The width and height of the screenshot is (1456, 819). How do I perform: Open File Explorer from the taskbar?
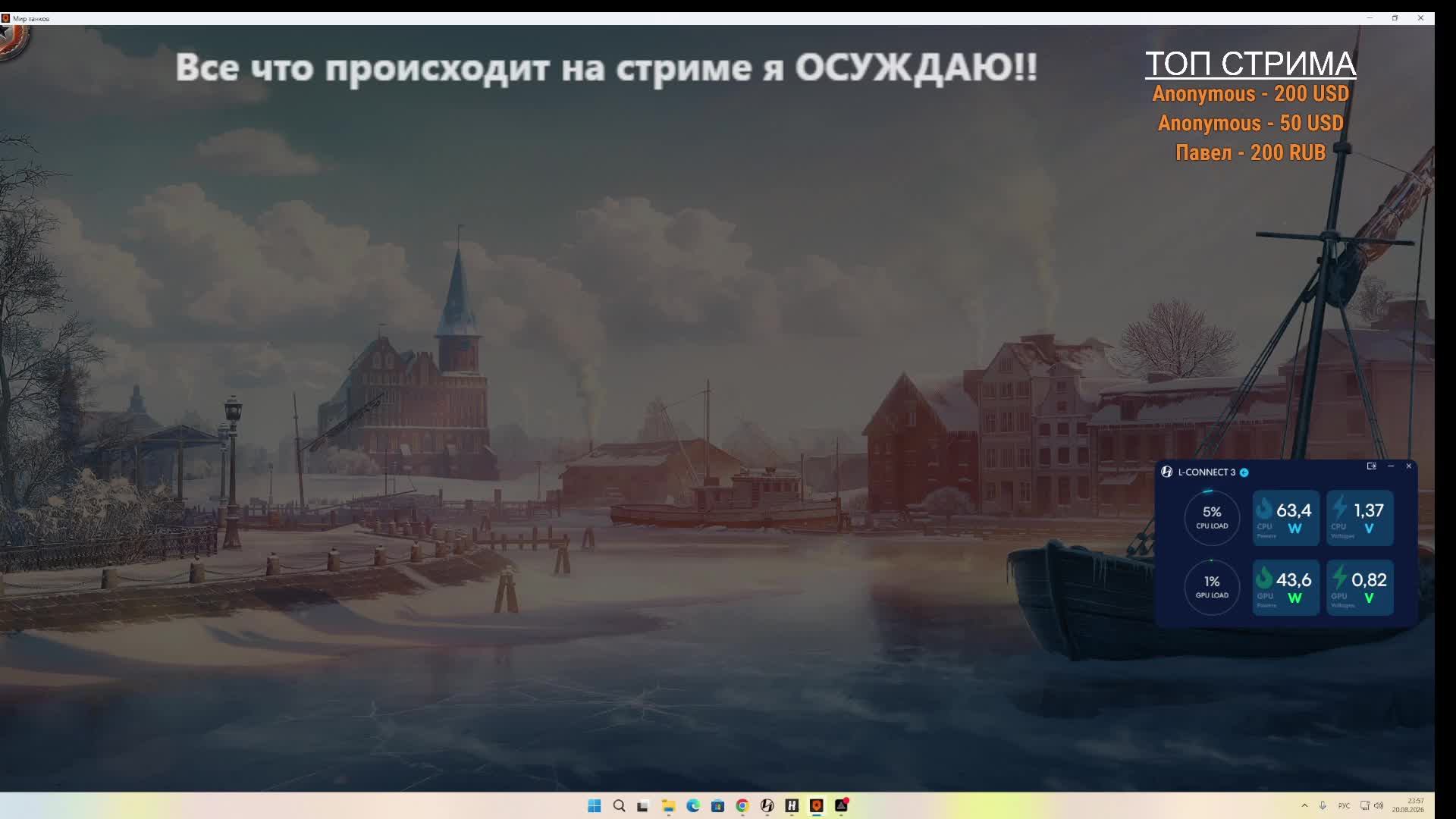(668, 805)
